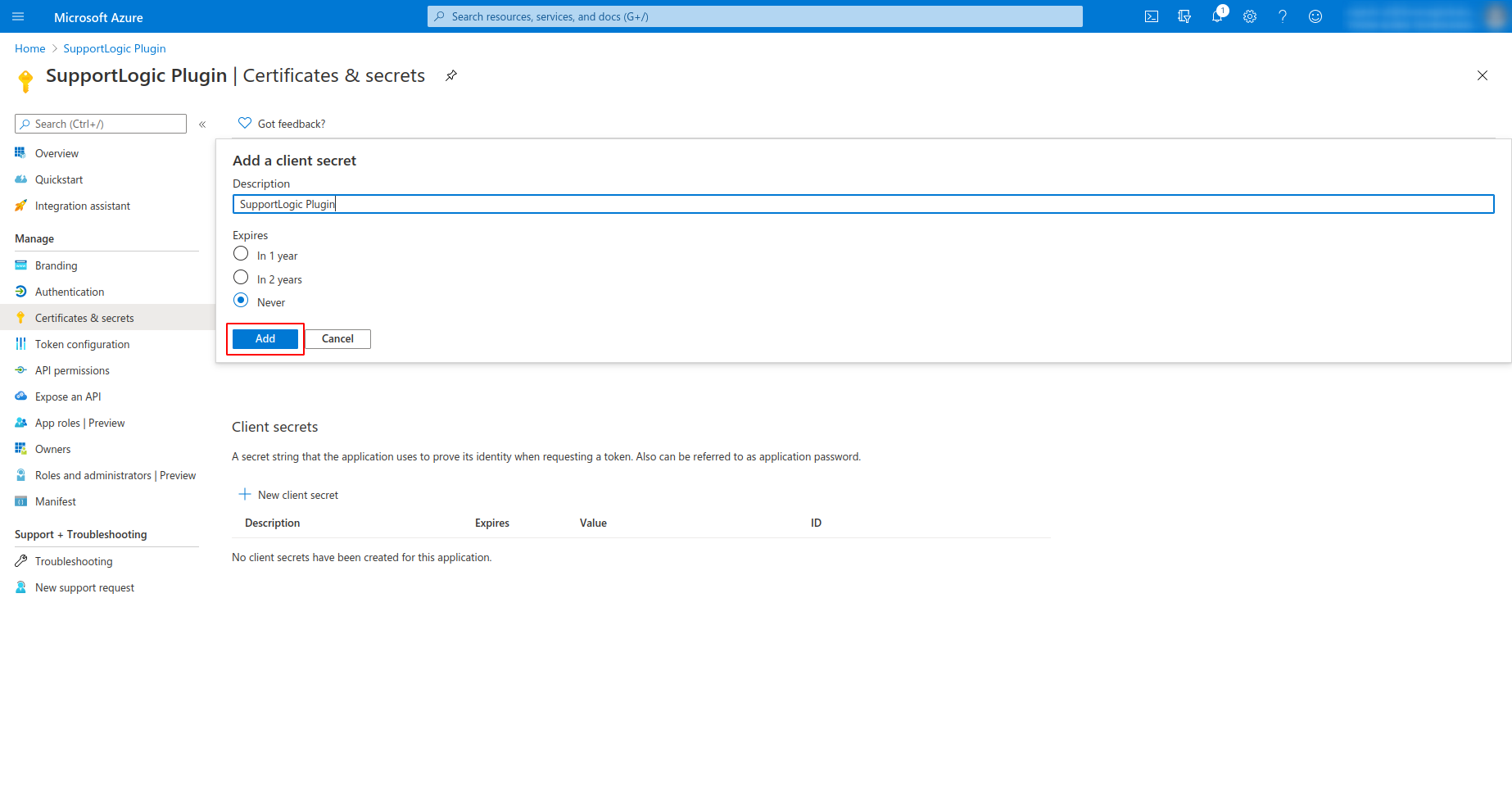Close the Certificates & secrets blade
Image resolution: width=1512 pixels, height=802 pixels.
[1483, 75]
